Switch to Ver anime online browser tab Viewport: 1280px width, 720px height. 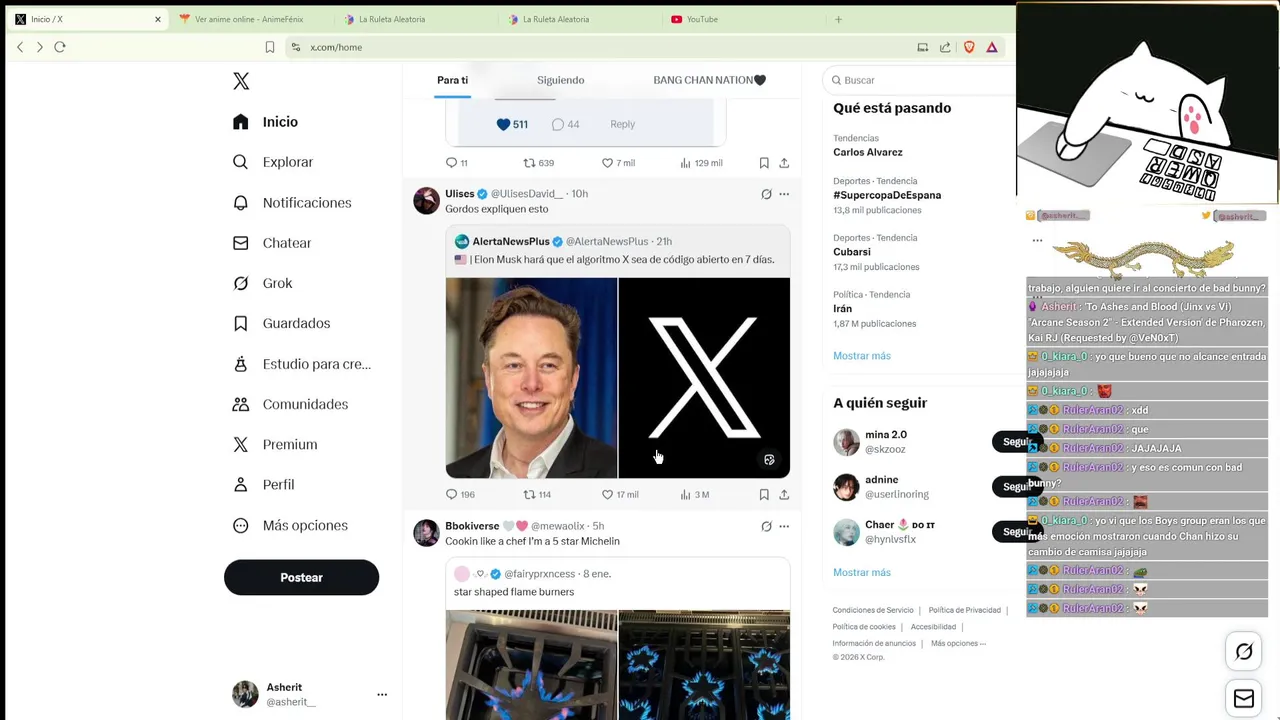pyautogui.click(x=248, y=19)
